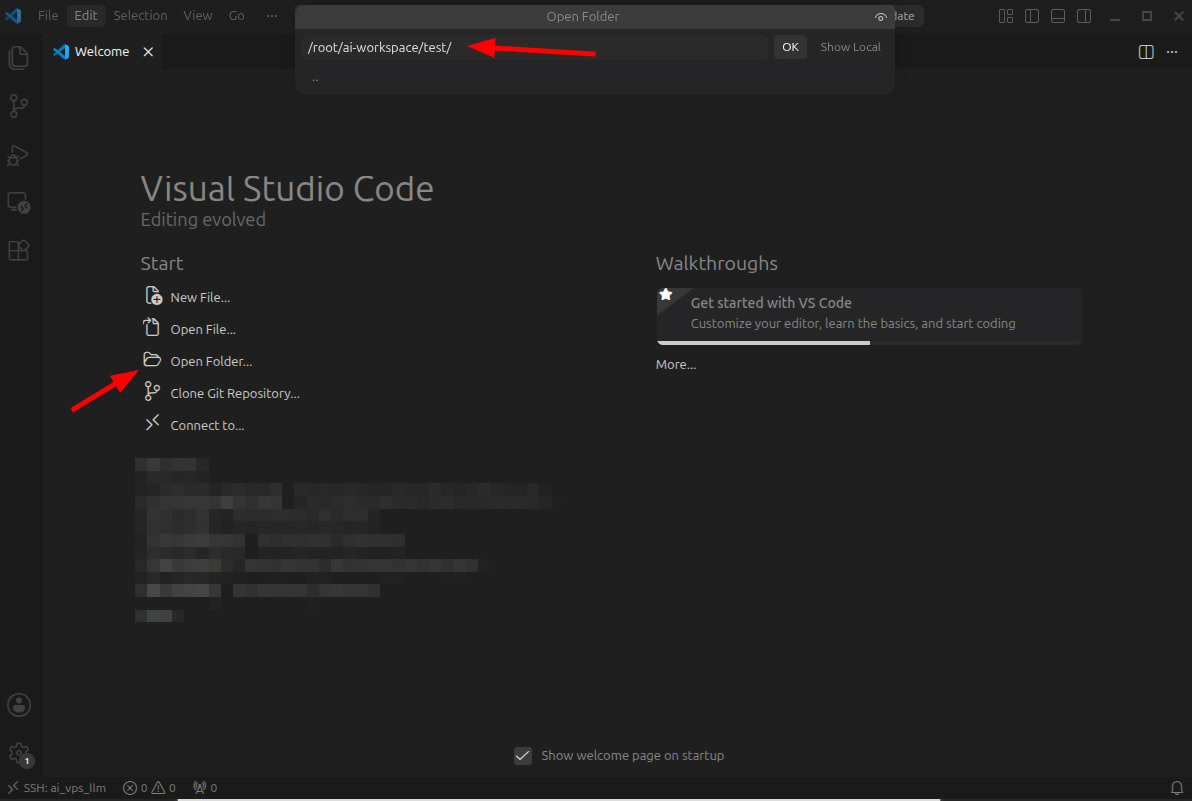This screenshot has height=801, width=1192.
Task: Uncheck Show welcome page on startup
Action: pyautogui.click(x=523, y=755)
